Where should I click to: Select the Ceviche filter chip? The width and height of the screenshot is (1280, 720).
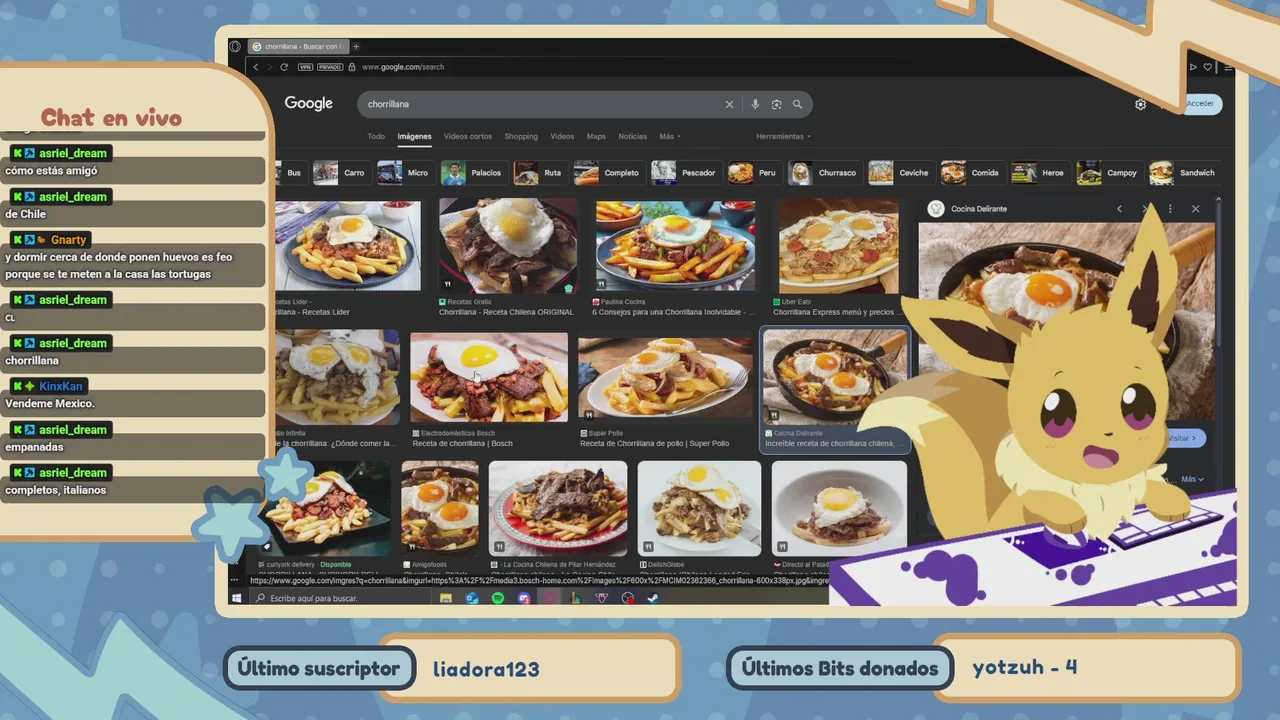[900, 173]
